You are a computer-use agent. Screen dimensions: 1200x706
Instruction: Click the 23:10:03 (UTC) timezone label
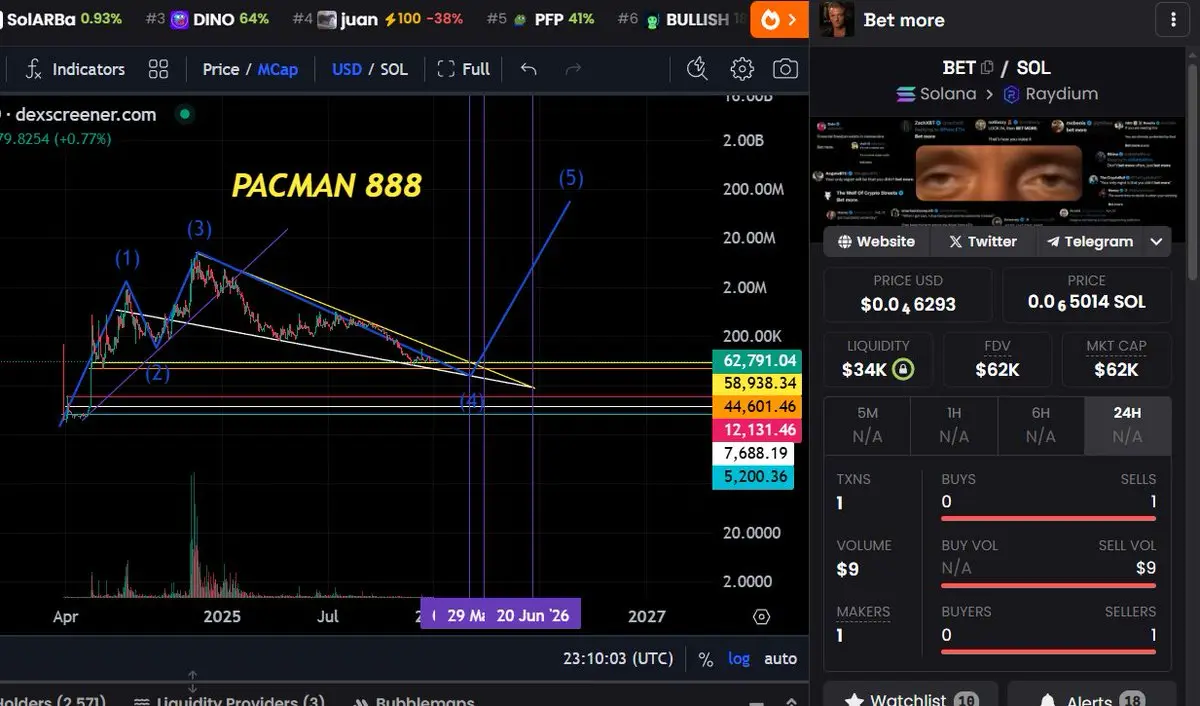tap(618, 659)
